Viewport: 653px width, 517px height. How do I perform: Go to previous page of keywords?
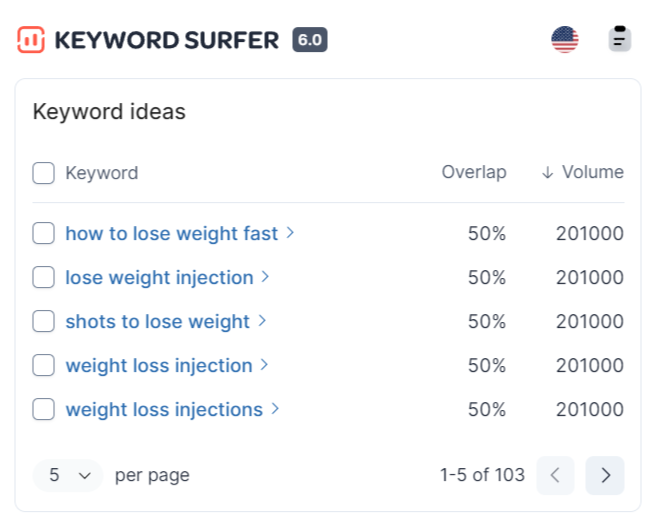(x=556, y=475)
